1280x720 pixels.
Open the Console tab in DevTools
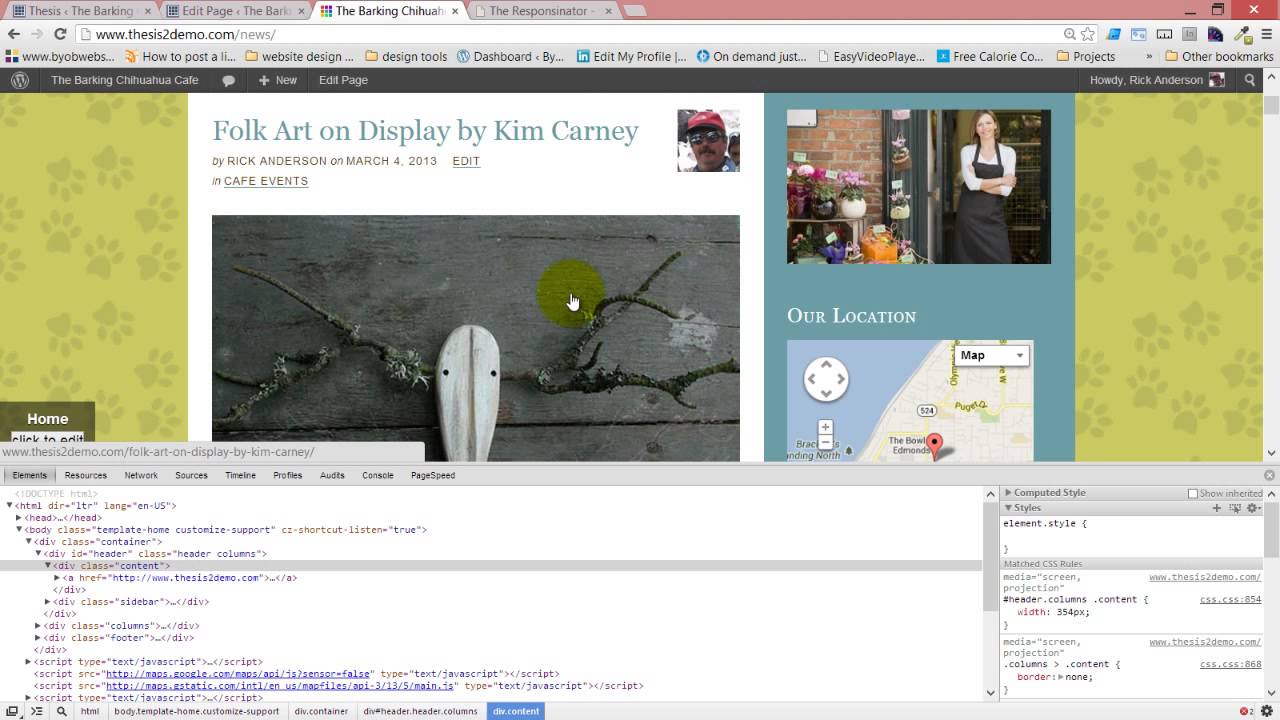point(378,475)
